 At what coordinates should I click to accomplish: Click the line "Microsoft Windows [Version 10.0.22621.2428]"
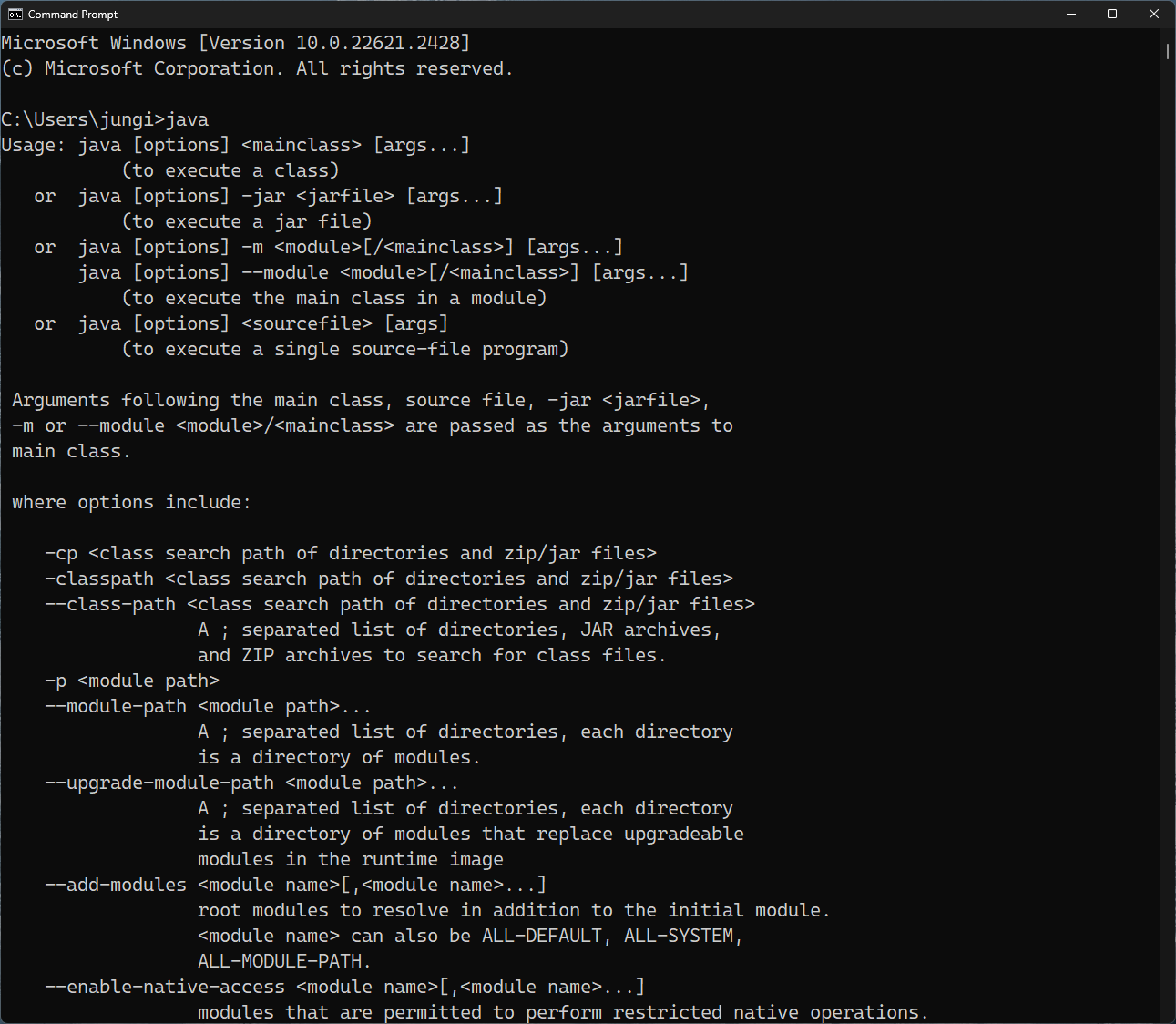point(236,43)
